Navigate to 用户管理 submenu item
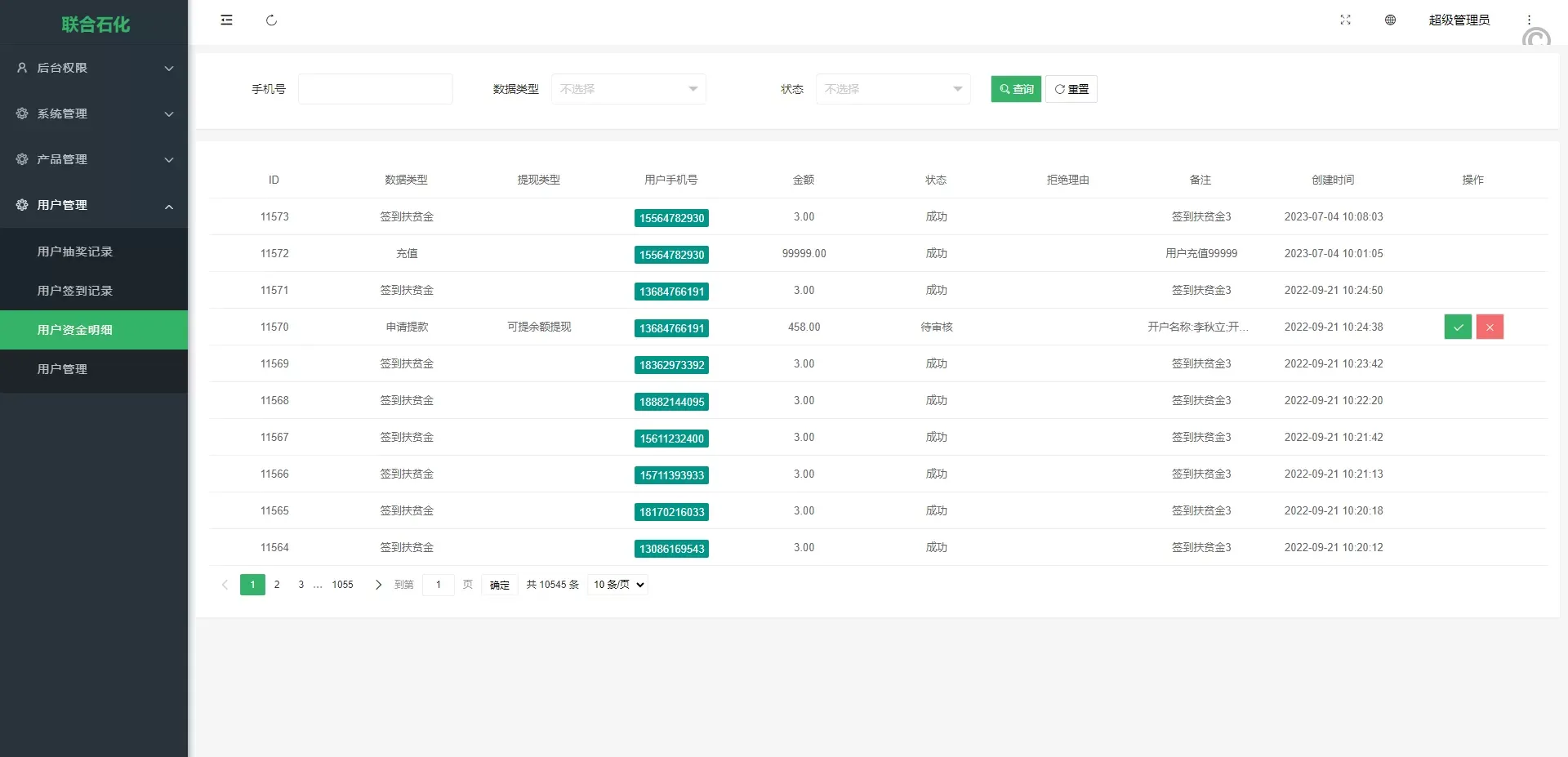The image size is (1568, 757). [x=62, y=368]
